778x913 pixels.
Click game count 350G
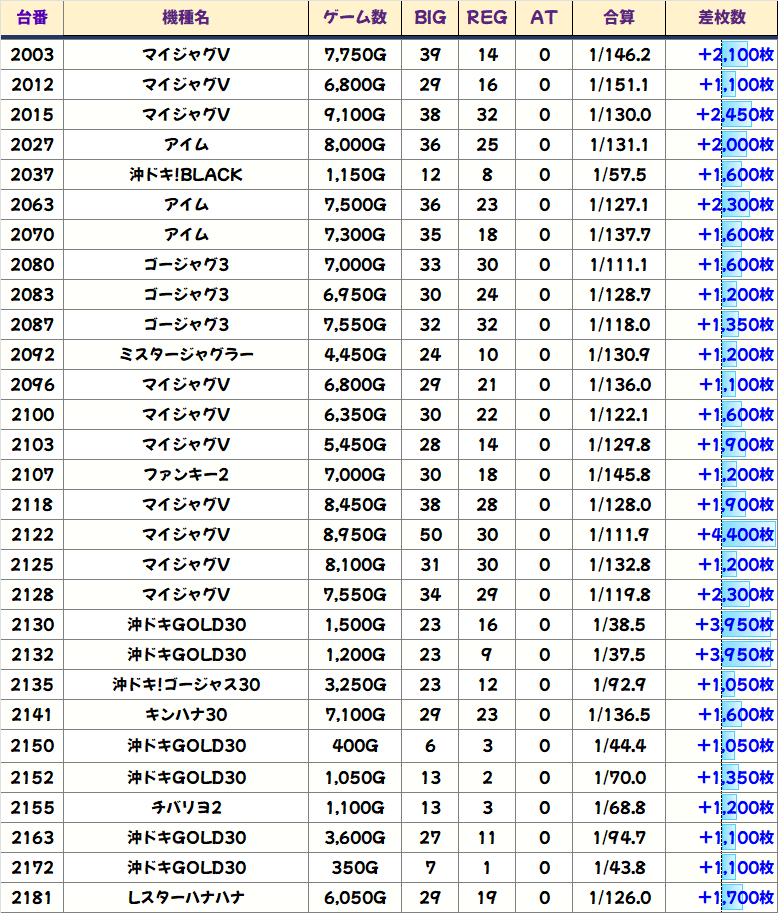[355, 868]
